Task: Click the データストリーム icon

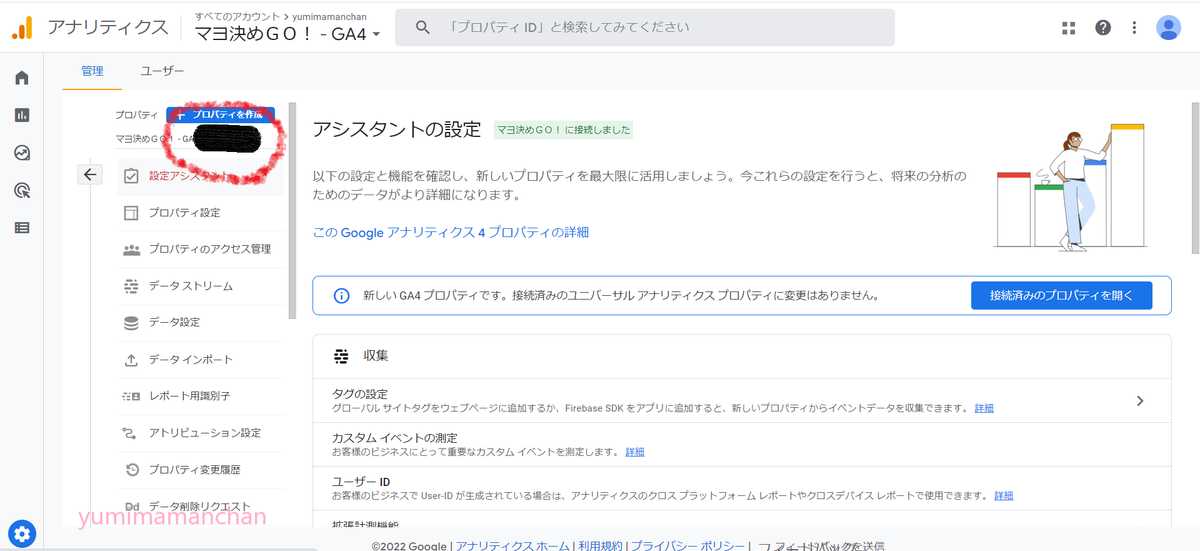Action: (131, 286)
